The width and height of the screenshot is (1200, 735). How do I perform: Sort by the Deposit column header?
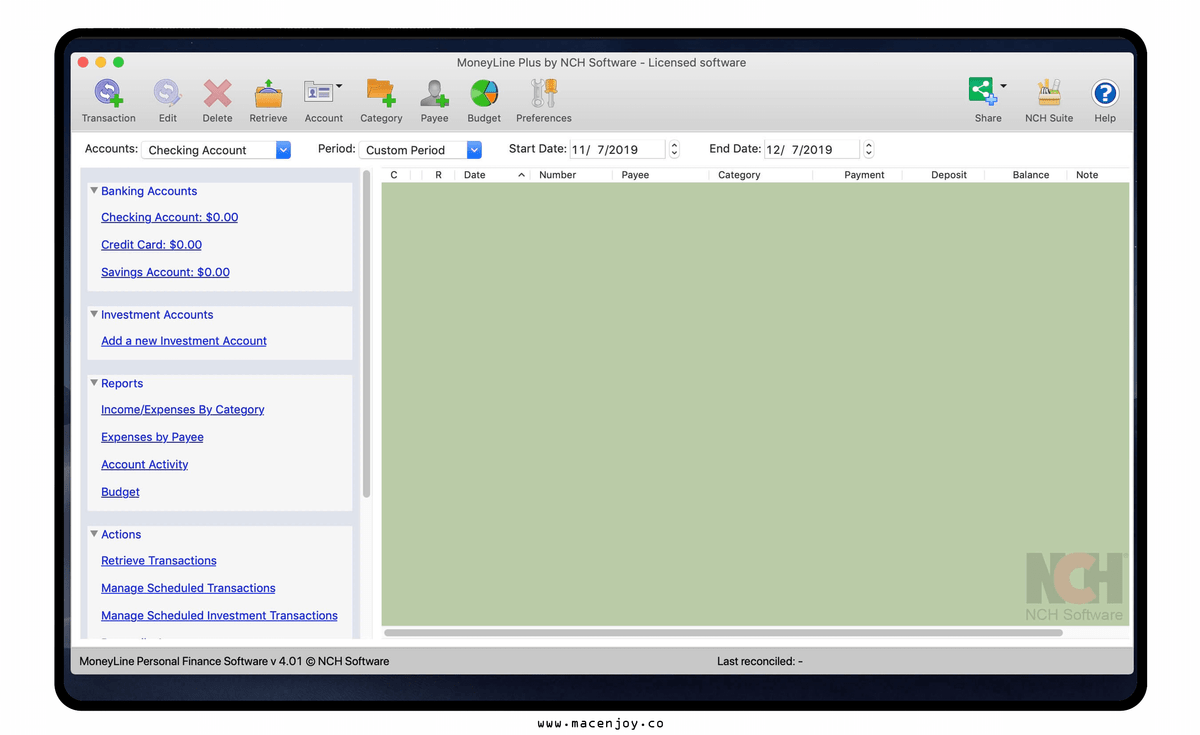click(x=943, y=175)
